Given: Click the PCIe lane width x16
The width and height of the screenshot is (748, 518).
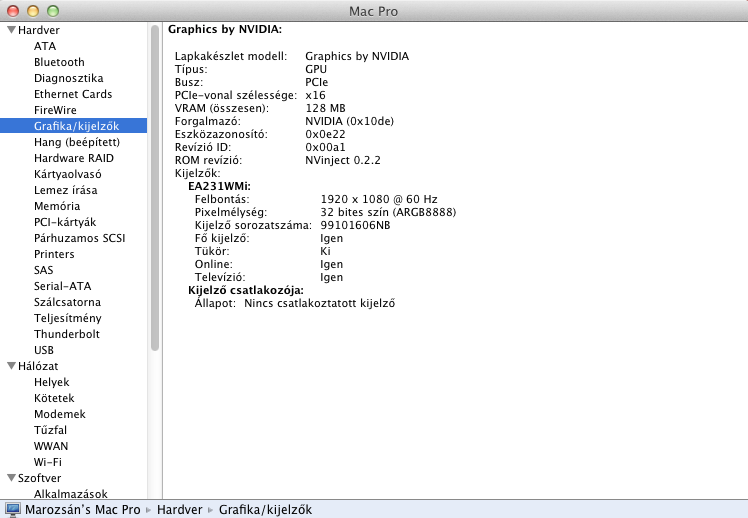Looking at the screenshot, I should tap(315, 95).
